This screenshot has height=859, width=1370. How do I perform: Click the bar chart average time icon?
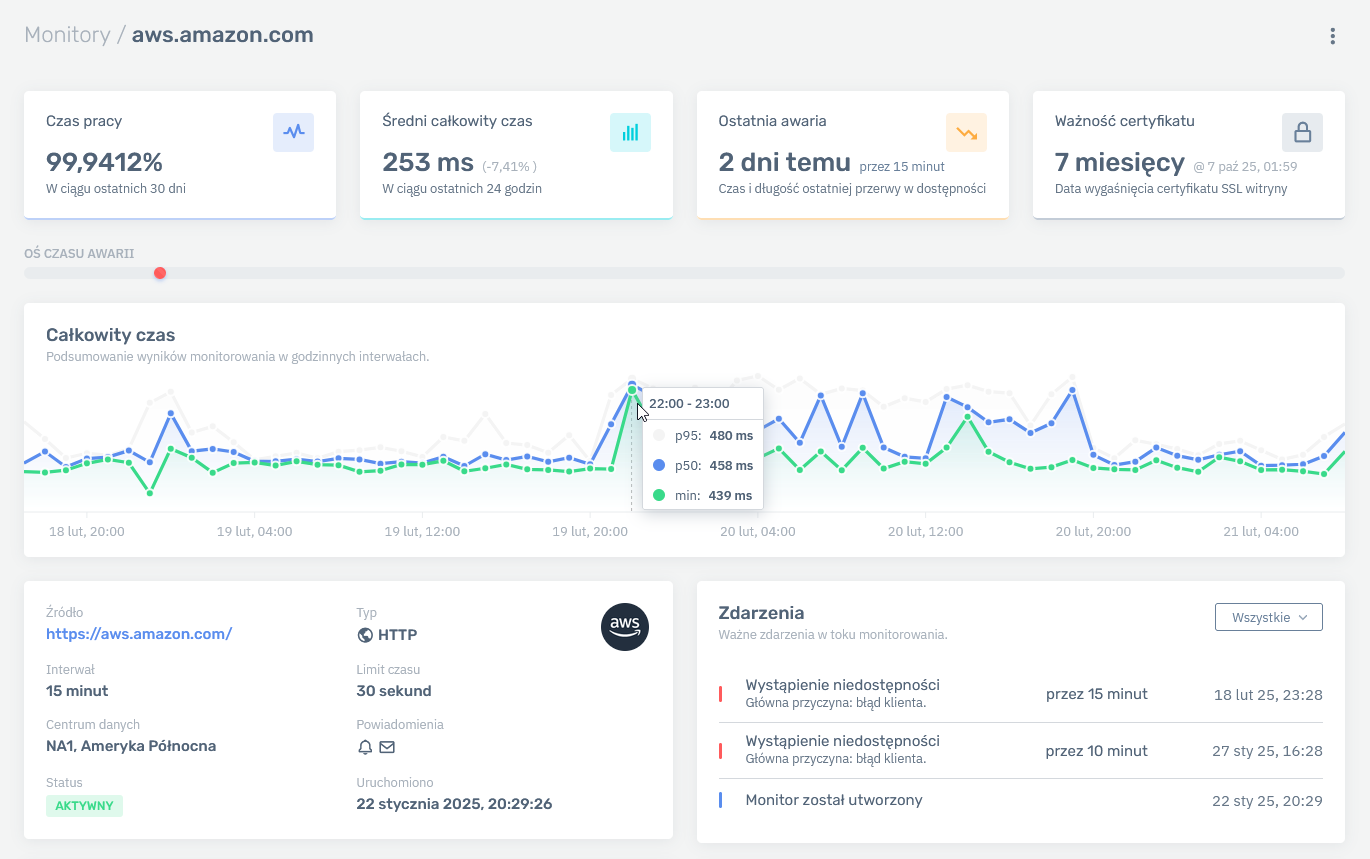(x=630, y=132)
